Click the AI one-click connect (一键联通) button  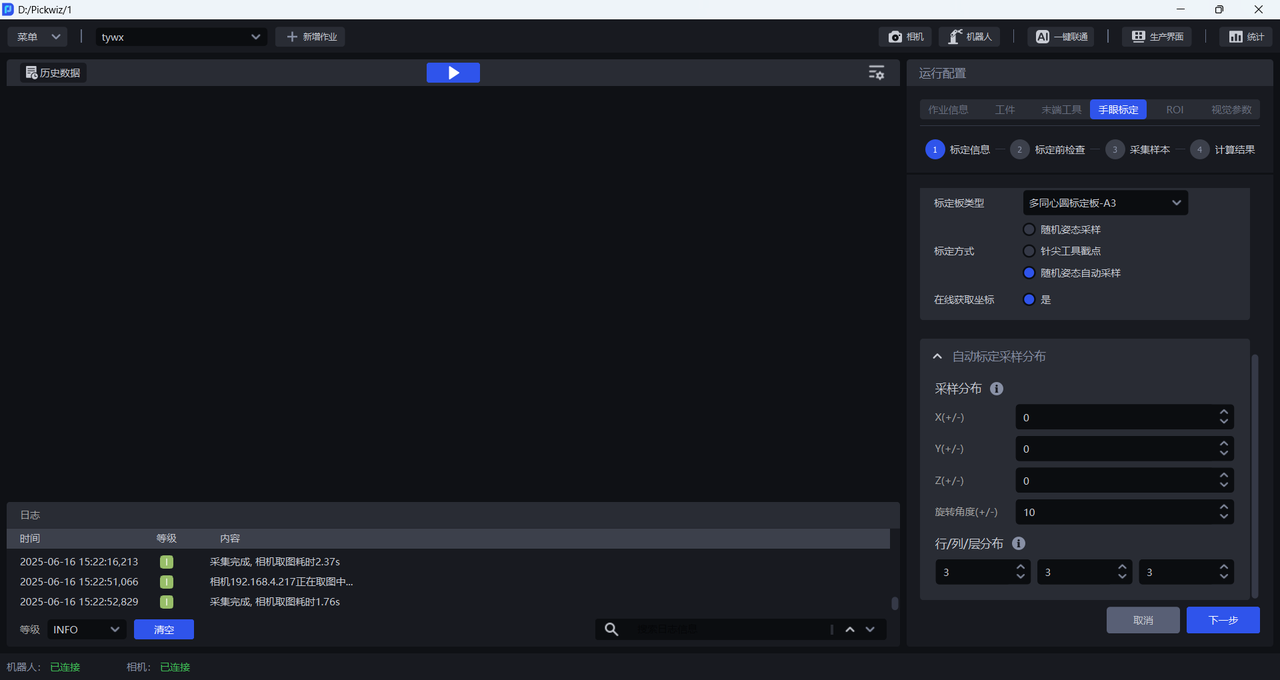(1060, 37)
